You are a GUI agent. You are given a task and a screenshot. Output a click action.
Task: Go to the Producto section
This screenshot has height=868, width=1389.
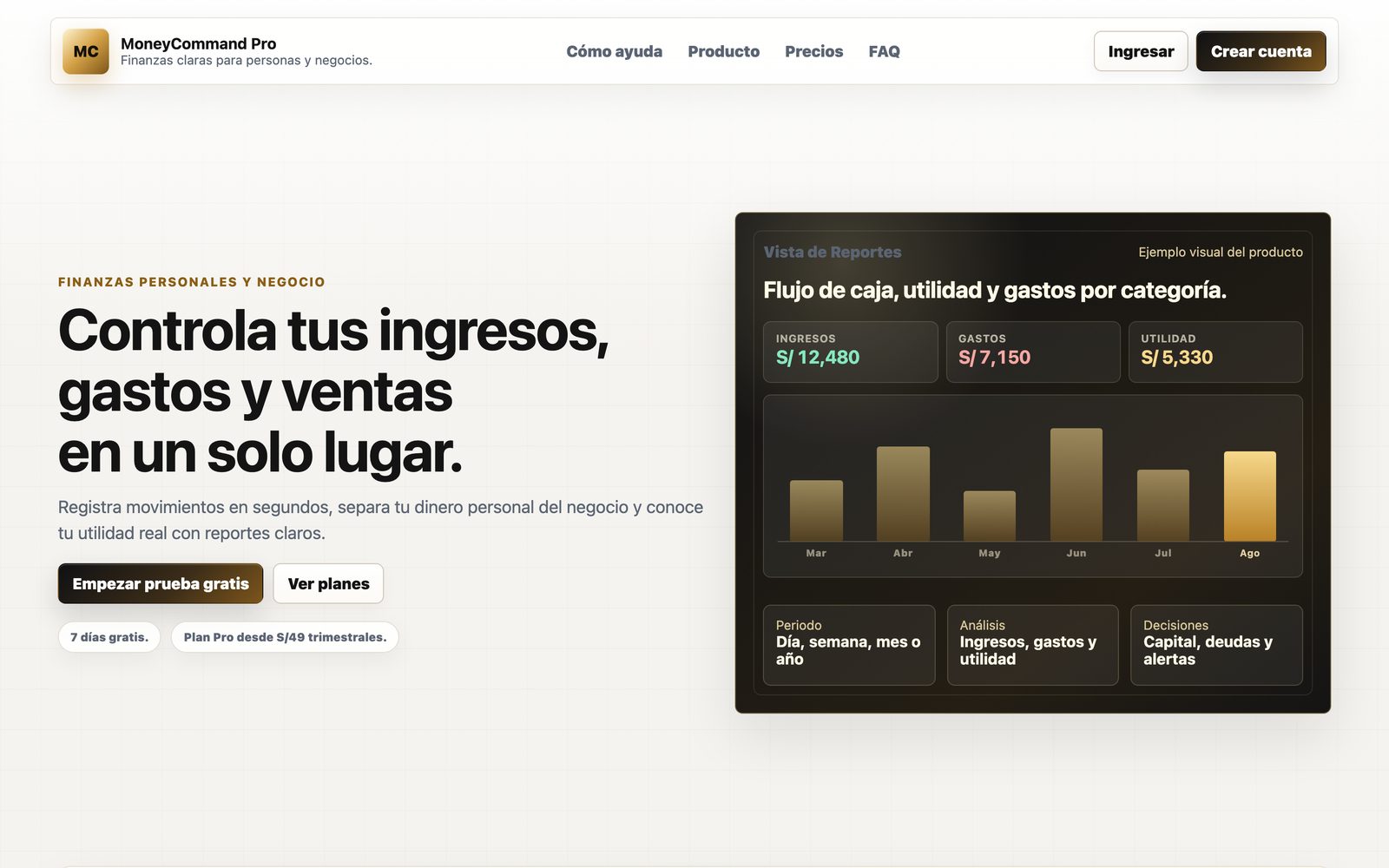(723, 51)
